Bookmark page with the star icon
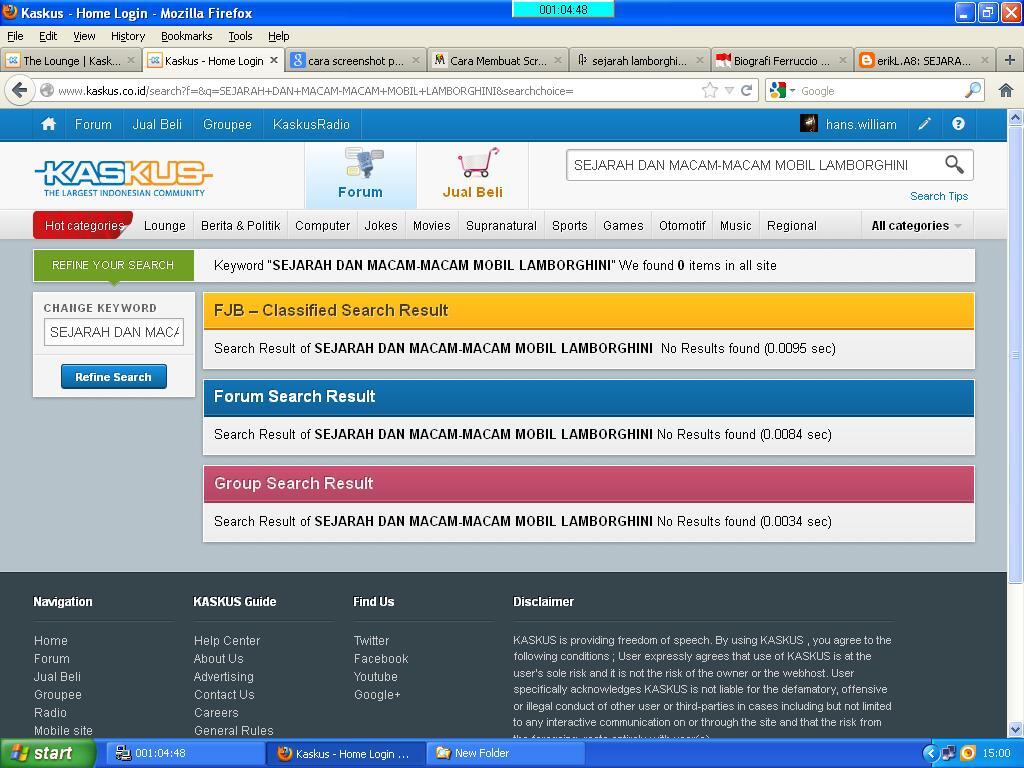 pos(710,91)
